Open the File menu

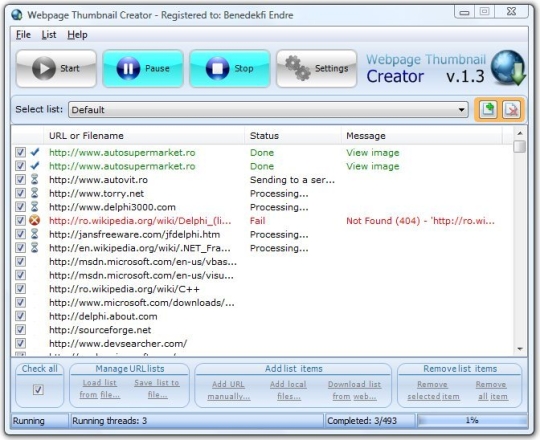[x=23, y=35]
